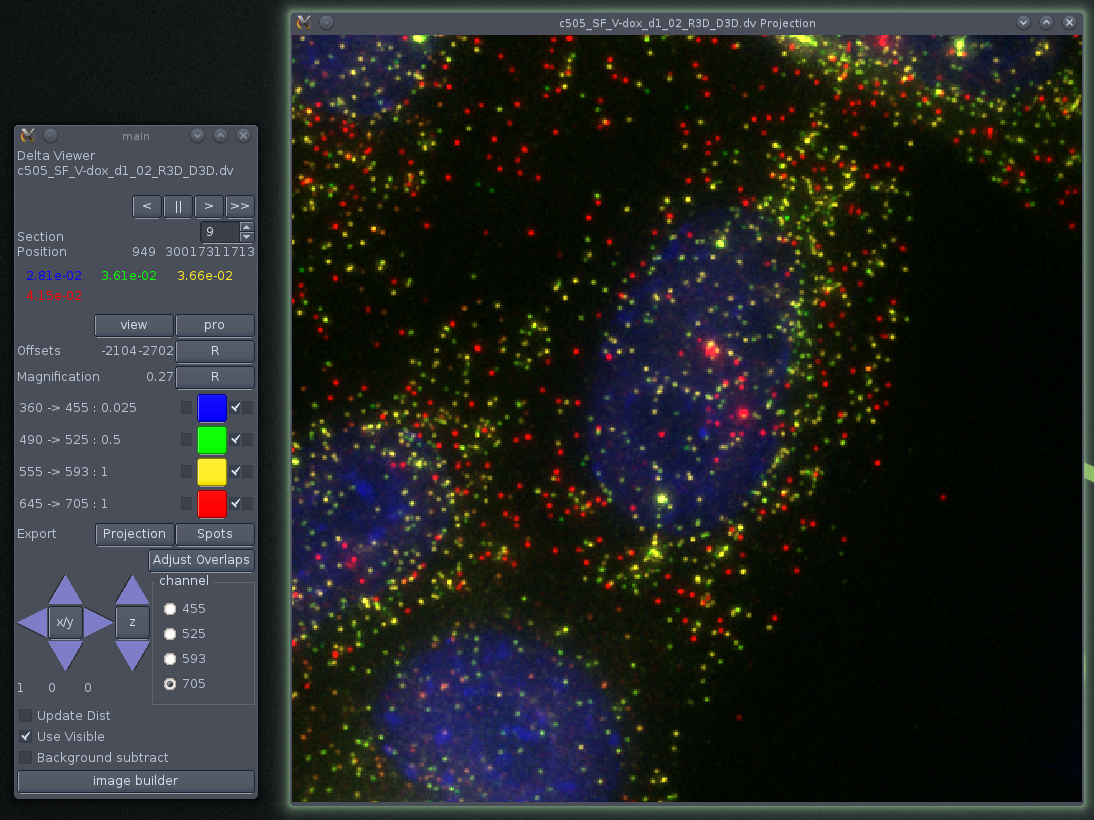This screenshot has width=1094, height=820.
Task: Select the 455 channel radio button
Action: (170, 608)
